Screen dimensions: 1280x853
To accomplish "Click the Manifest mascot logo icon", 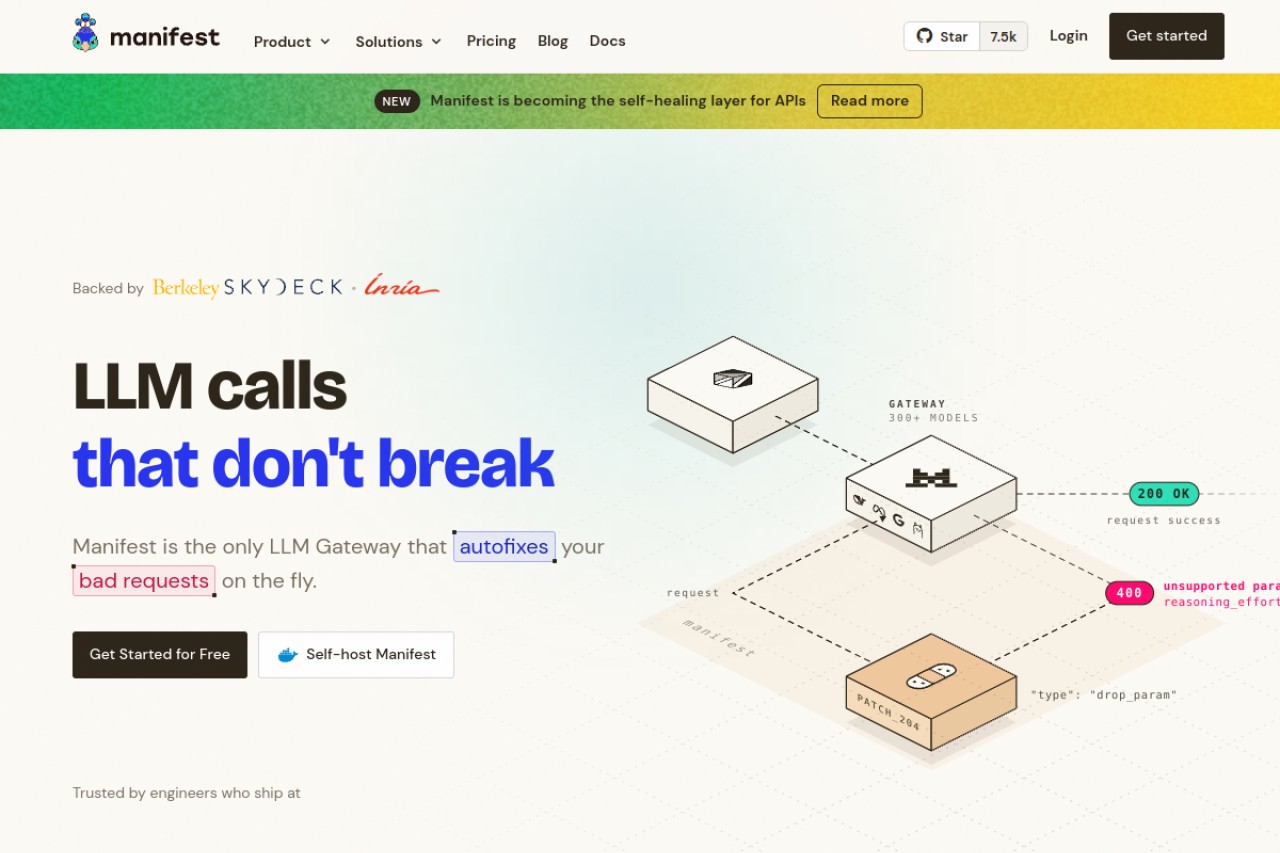I will 86,33.
